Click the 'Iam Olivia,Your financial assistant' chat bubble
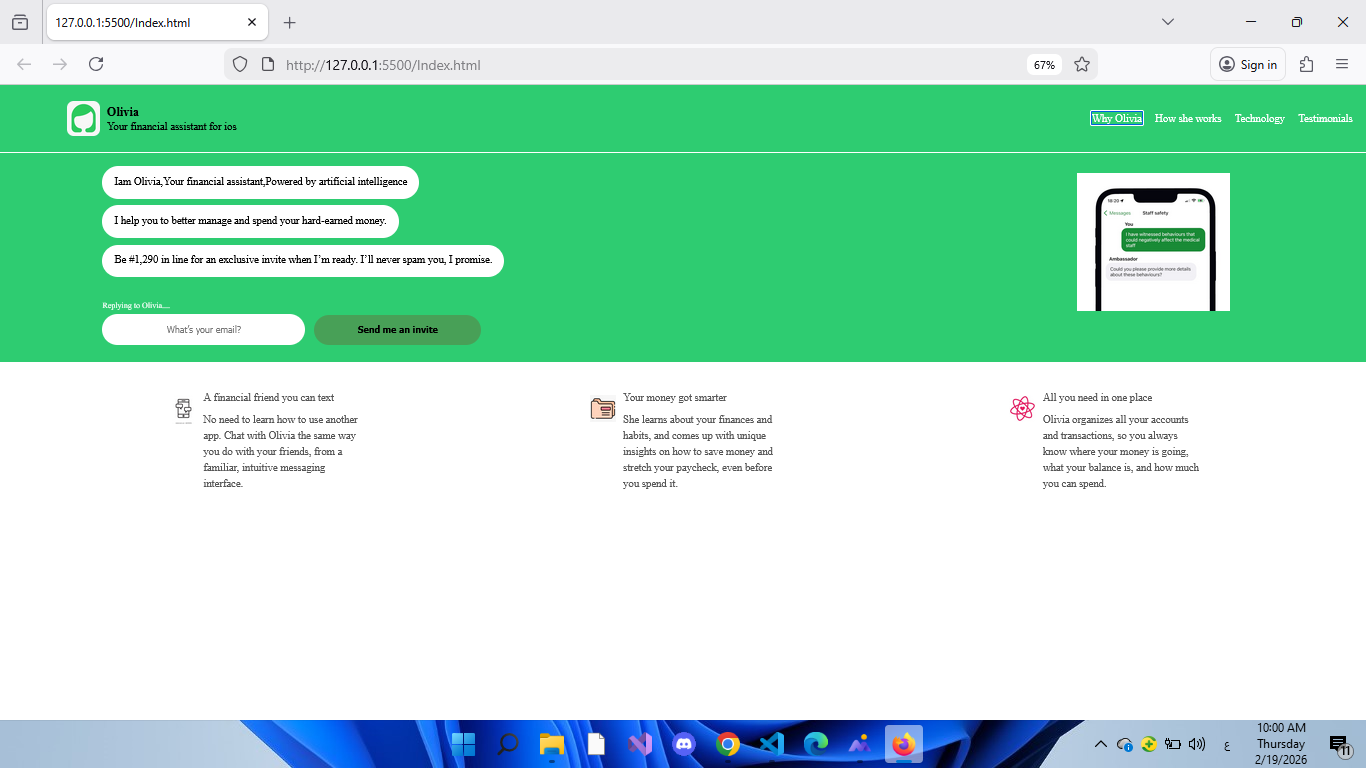 [x=260, y=182]
